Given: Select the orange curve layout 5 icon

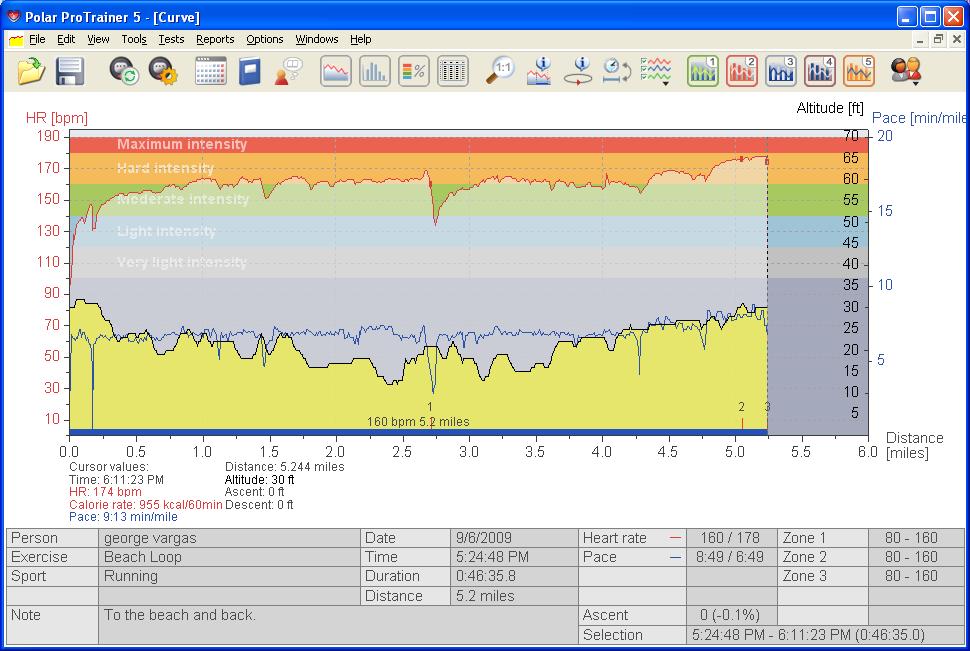Looking at the screenshot, I should pyautogui.click(x=859, y=71).
